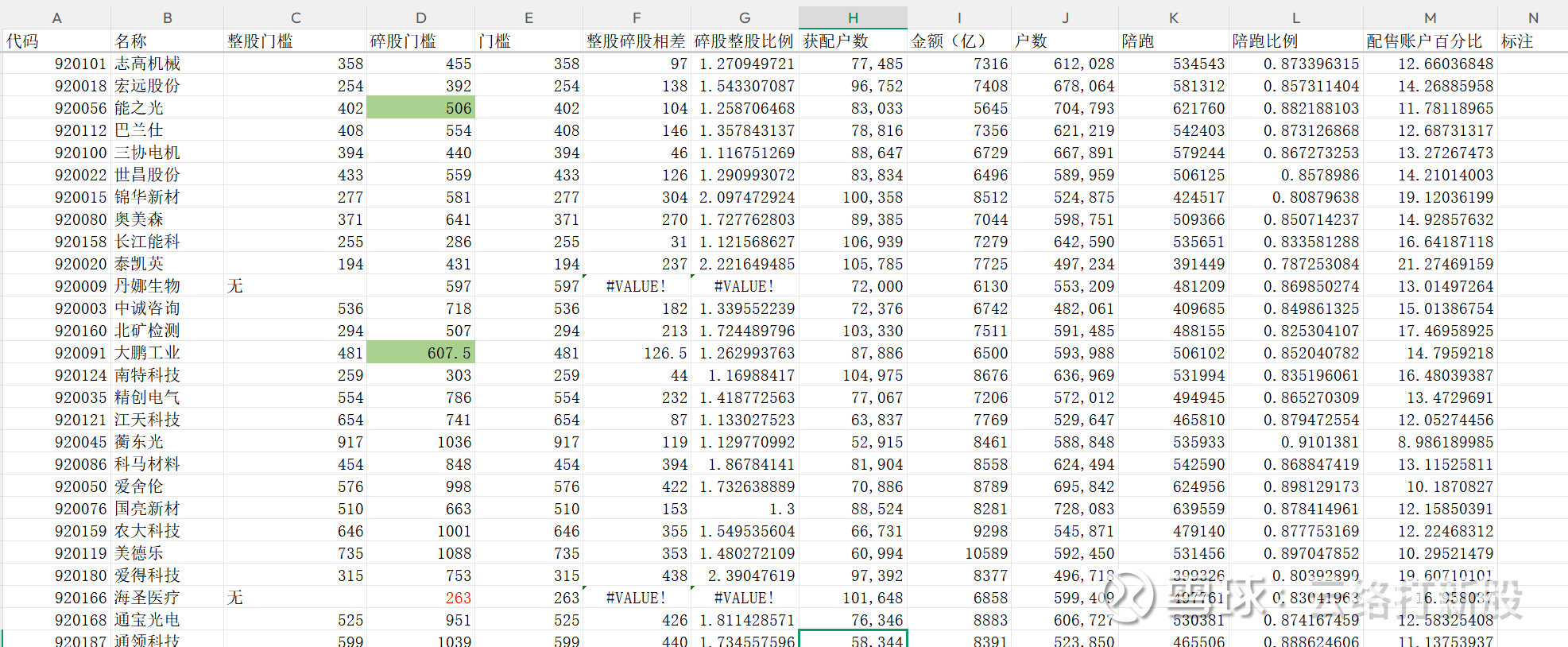Click the 碎股整股比例 header cell
This screenshot has height=647, width=1568.
[x=745, y=41]
